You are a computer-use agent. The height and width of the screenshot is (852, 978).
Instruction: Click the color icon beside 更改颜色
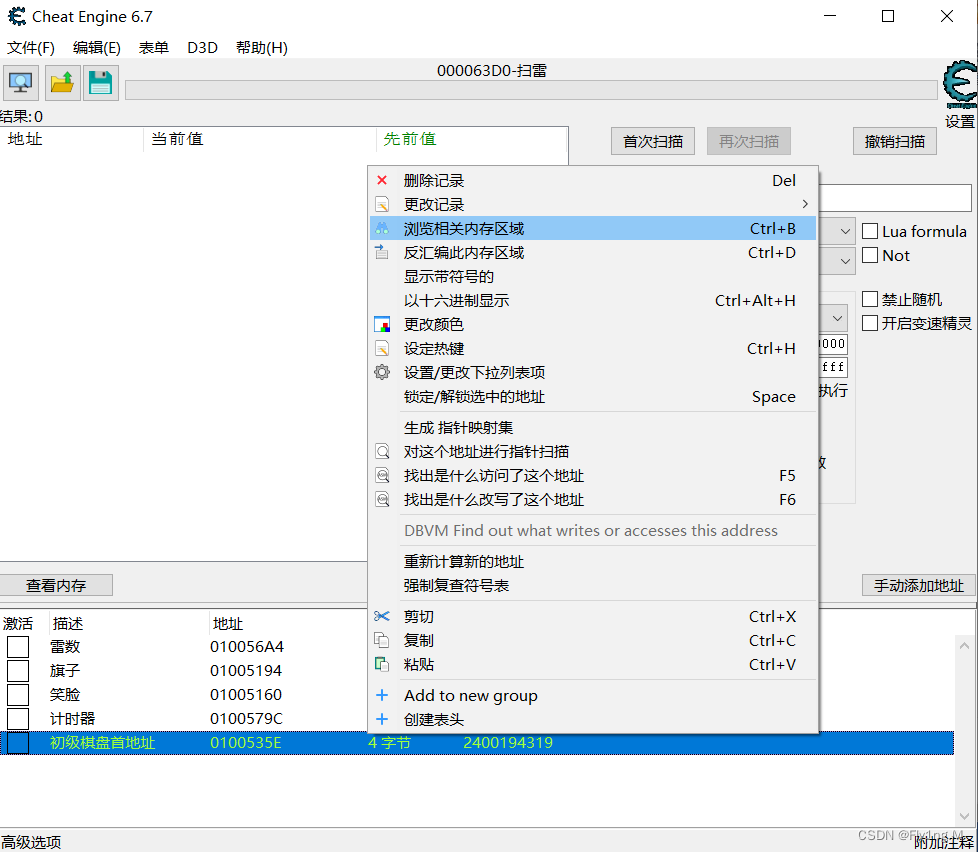(x=381, y=324)
